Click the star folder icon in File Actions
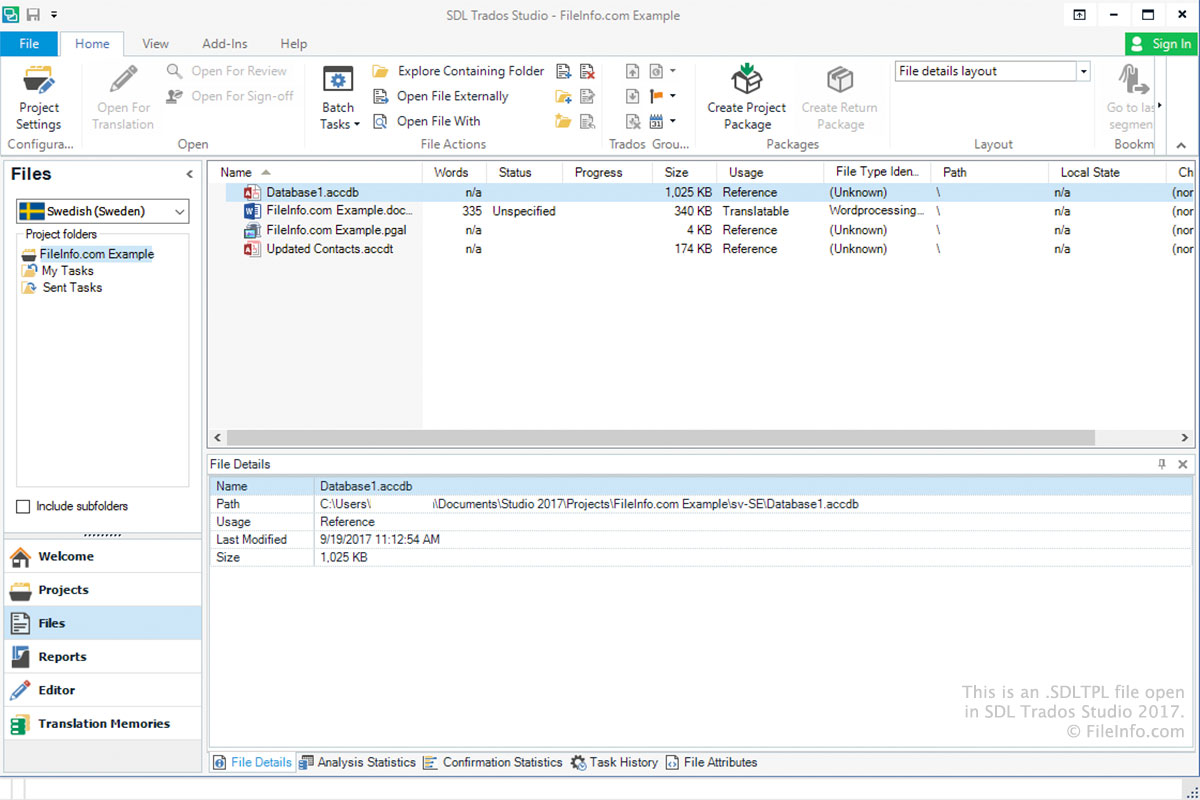Image resolution: width=1200 pixels, height=800 pixels. [x=564, y=121]
